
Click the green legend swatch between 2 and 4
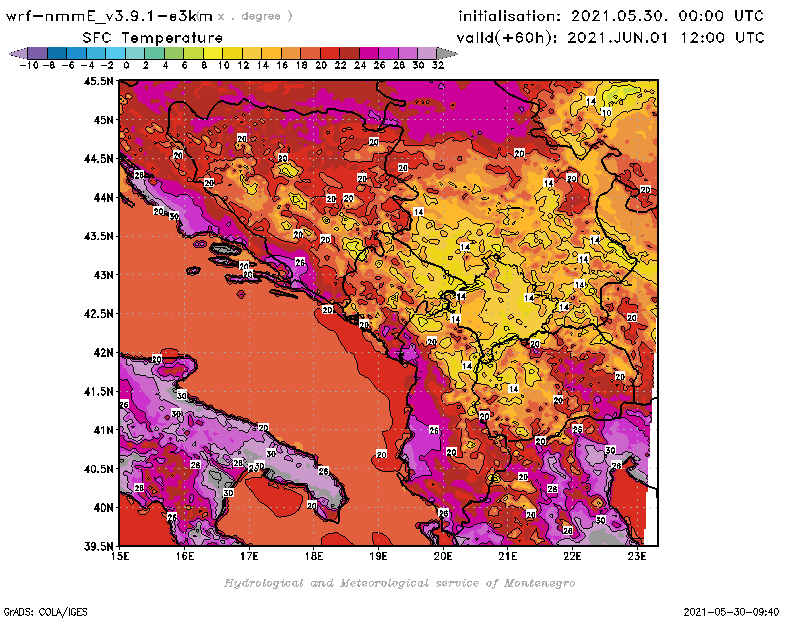[155, 53]
